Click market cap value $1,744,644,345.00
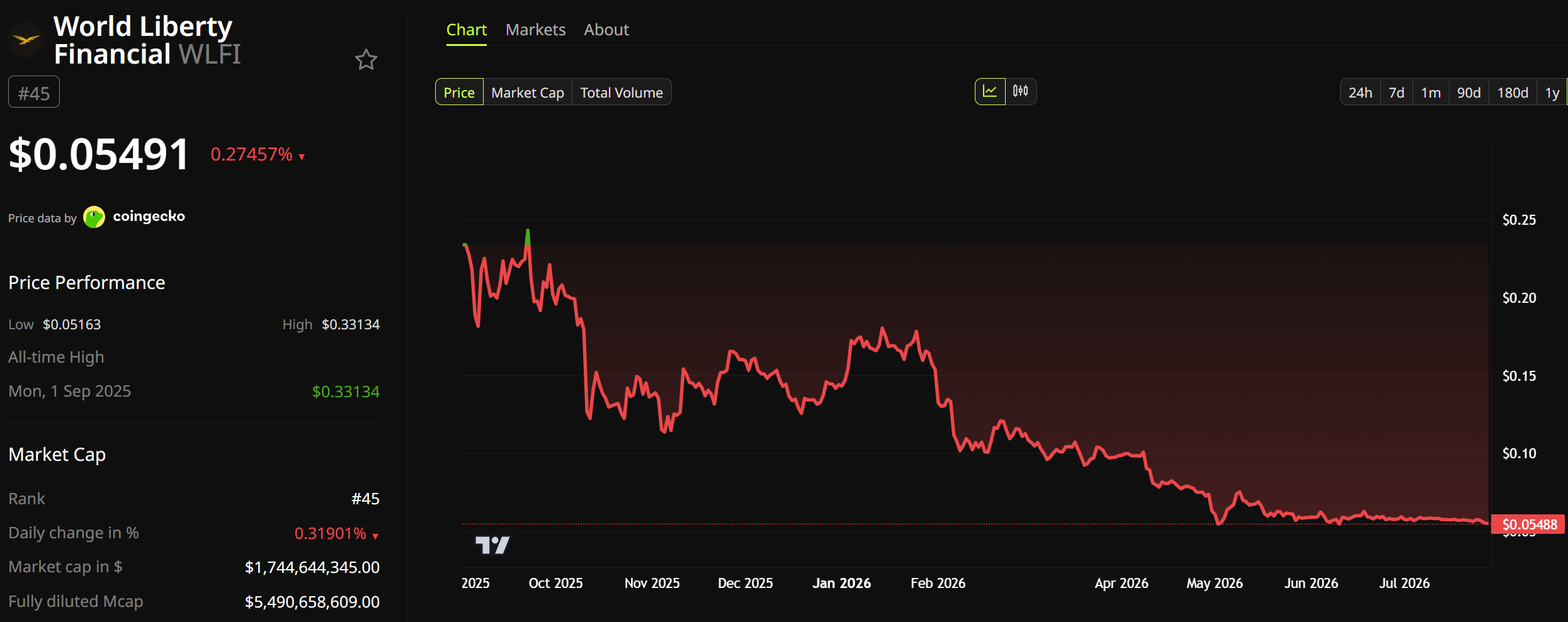The width and height of the screenshot is (1568, 622). point(312,567)
